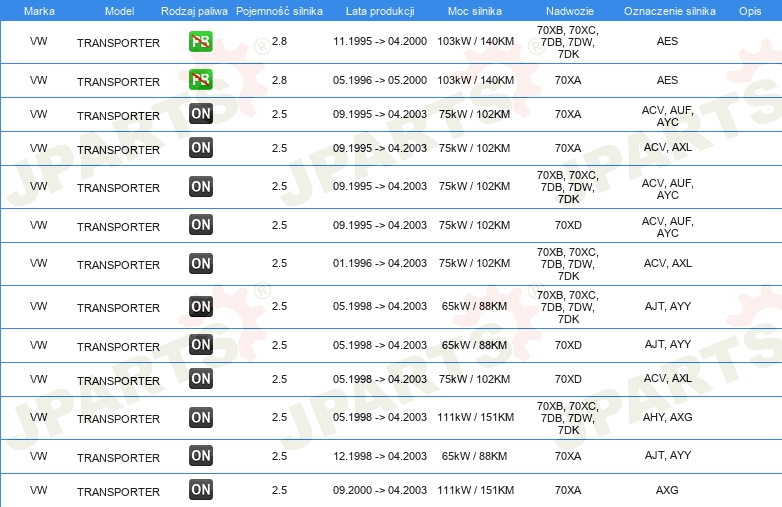Click the Oznaczenie silnika column header
This screenshot has height=507, width=782.
click(x=670, y=11)
